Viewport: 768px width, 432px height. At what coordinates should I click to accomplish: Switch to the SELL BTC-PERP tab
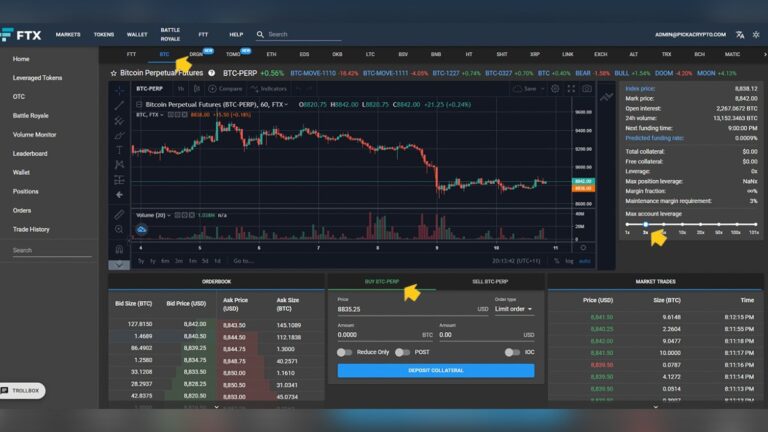click(x=490, y=282)
